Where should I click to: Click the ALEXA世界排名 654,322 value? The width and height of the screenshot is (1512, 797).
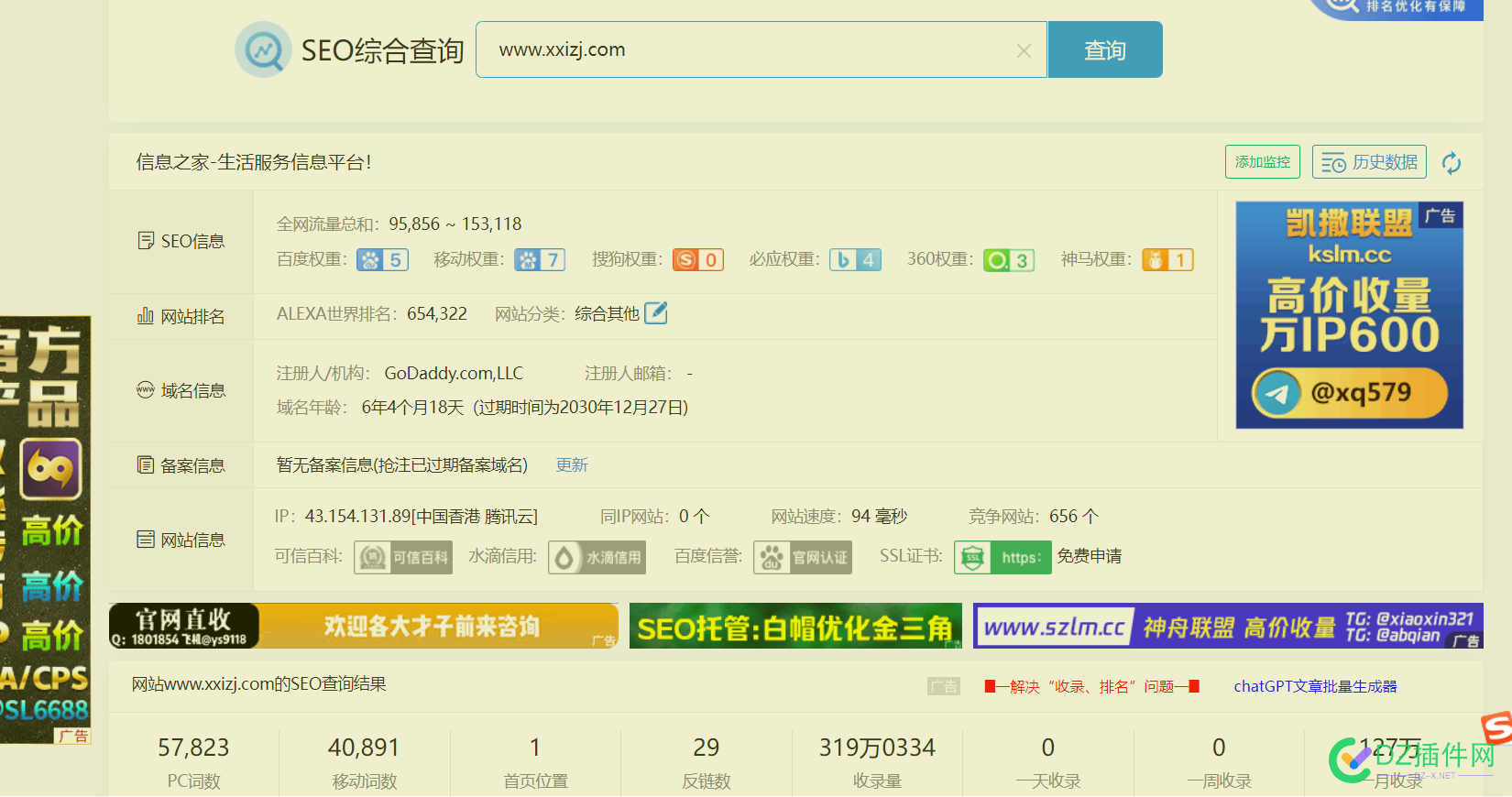[x=437, y=314]
